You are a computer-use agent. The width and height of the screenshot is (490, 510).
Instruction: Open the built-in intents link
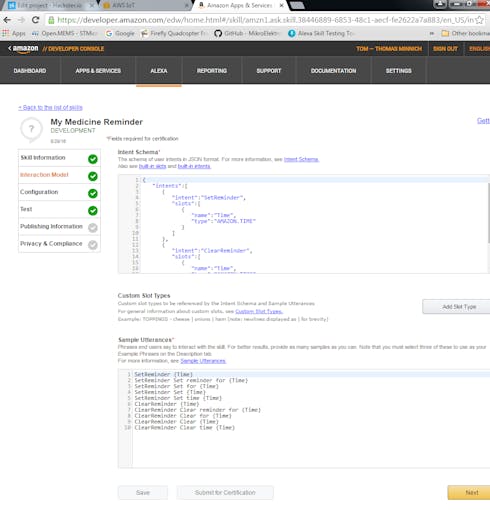(x=194, y=166)
